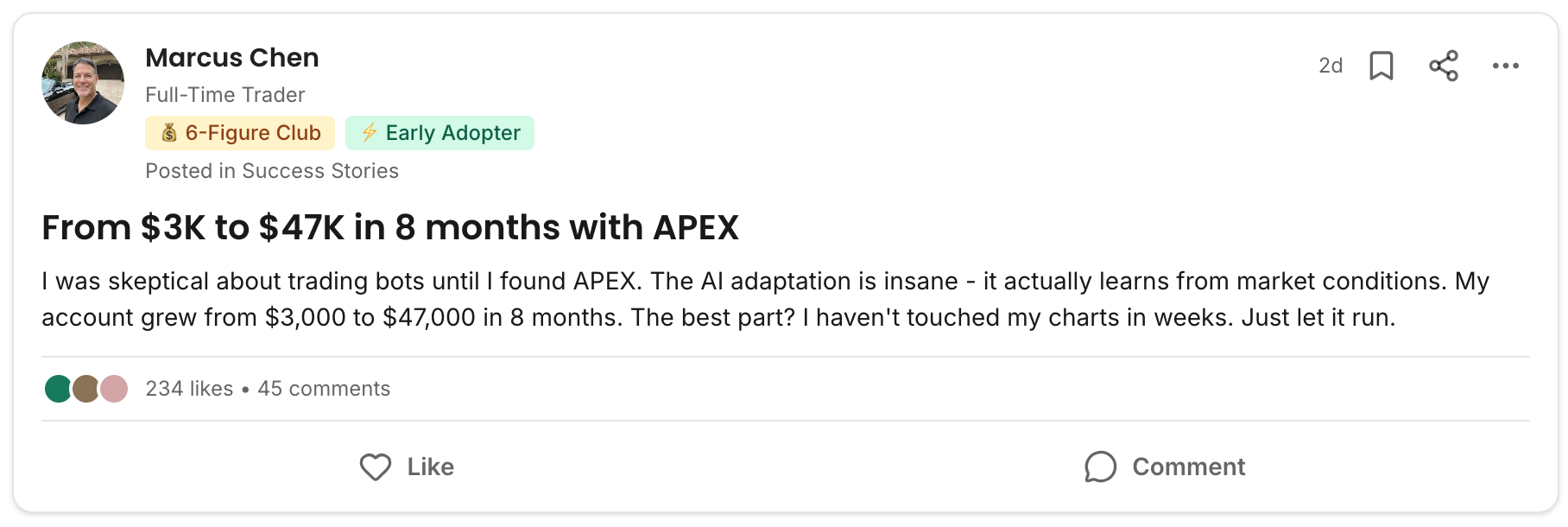Bookmark this post
Screen dimensions: 1568x527
(x=1381, y=66)
